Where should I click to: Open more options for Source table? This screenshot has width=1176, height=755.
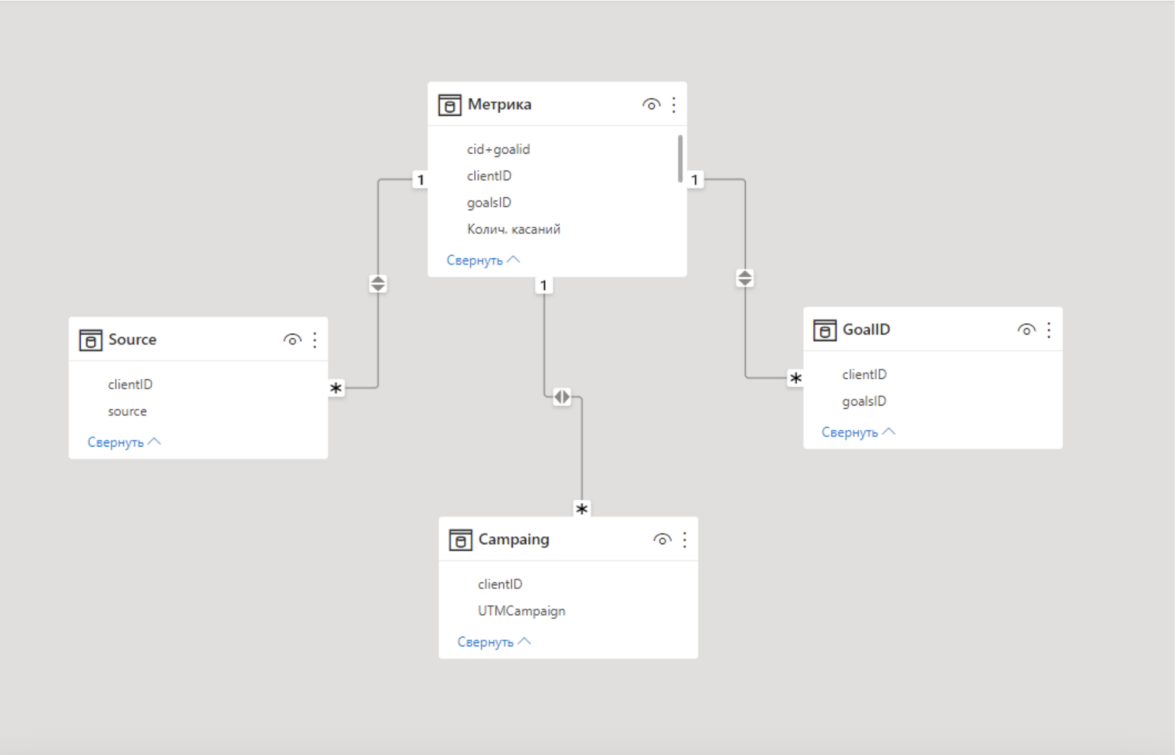click(315, 340)
